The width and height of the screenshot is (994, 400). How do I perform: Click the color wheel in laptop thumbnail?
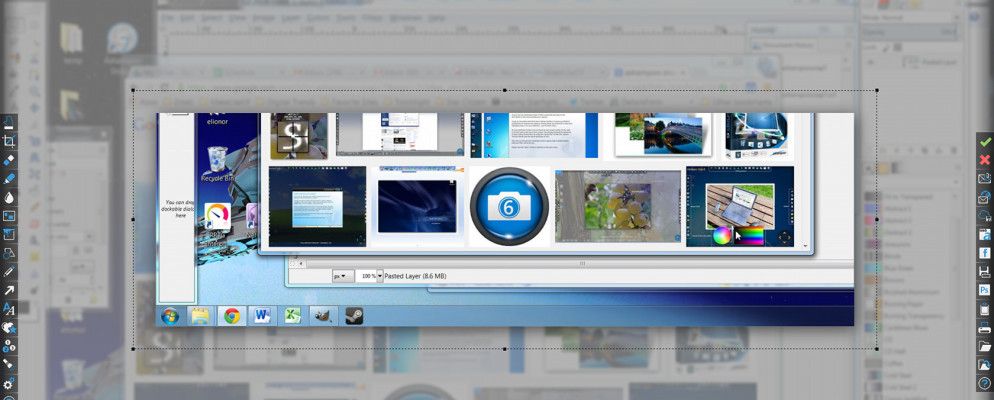tap(722, 236)
